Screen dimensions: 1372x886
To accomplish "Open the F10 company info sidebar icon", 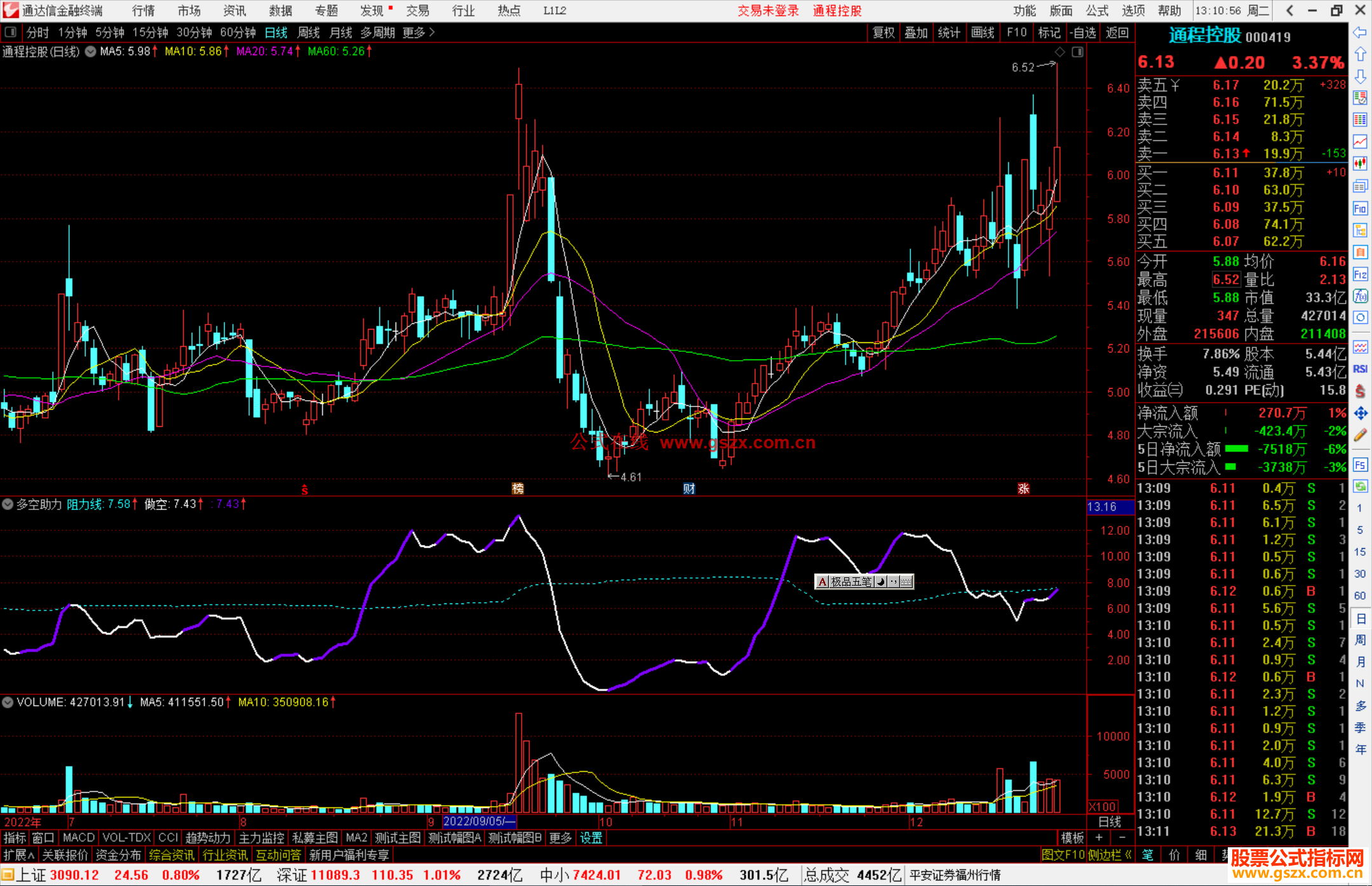I will coord(1360,208).
